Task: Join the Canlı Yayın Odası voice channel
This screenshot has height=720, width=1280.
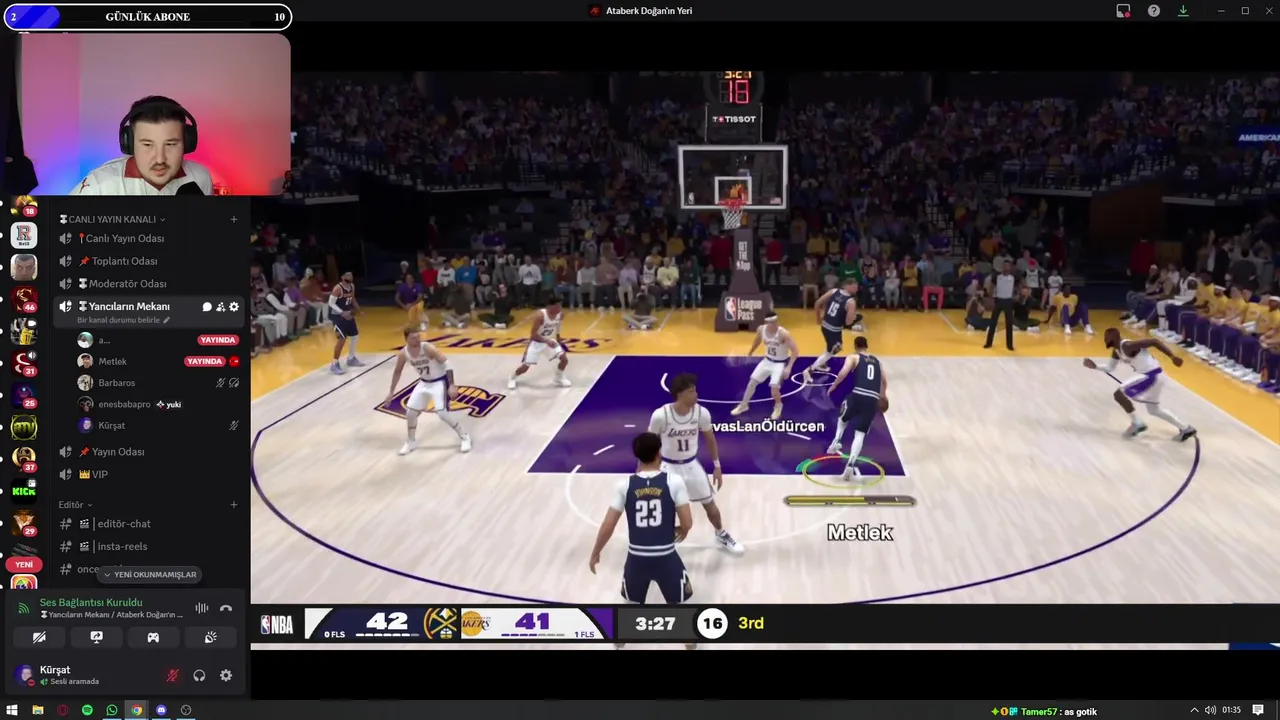Action: coord(150,239)
